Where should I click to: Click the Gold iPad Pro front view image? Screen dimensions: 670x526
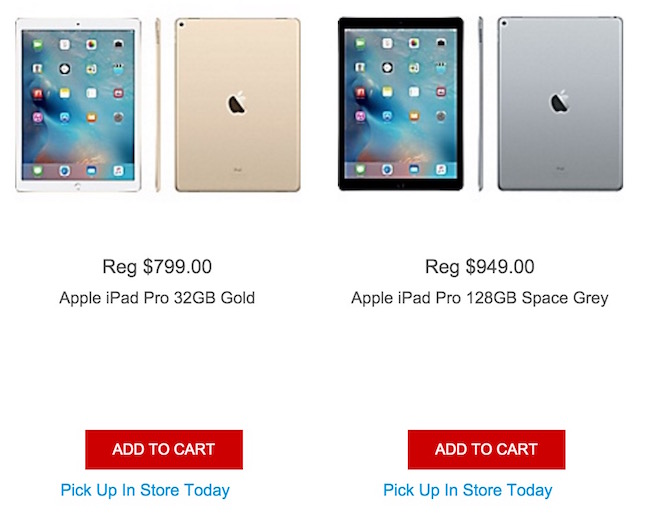tap(78, 105)
